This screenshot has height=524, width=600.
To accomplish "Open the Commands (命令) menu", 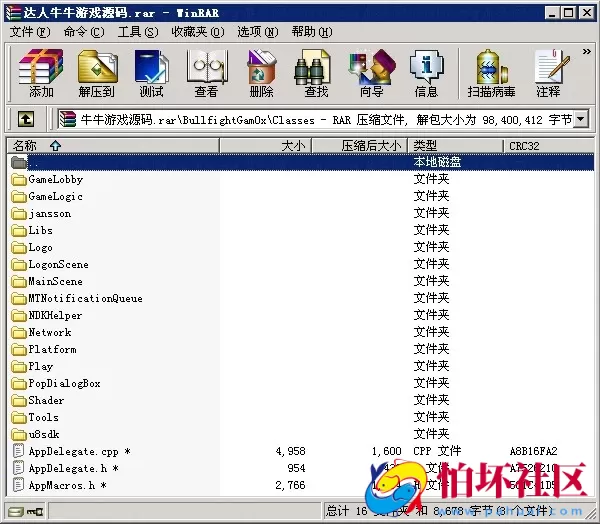I will 84,32.
